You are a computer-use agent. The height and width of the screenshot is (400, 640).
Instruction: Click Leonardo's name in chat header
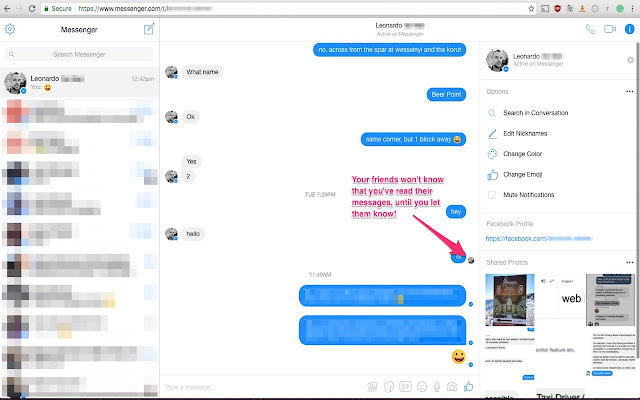point(400,26)
